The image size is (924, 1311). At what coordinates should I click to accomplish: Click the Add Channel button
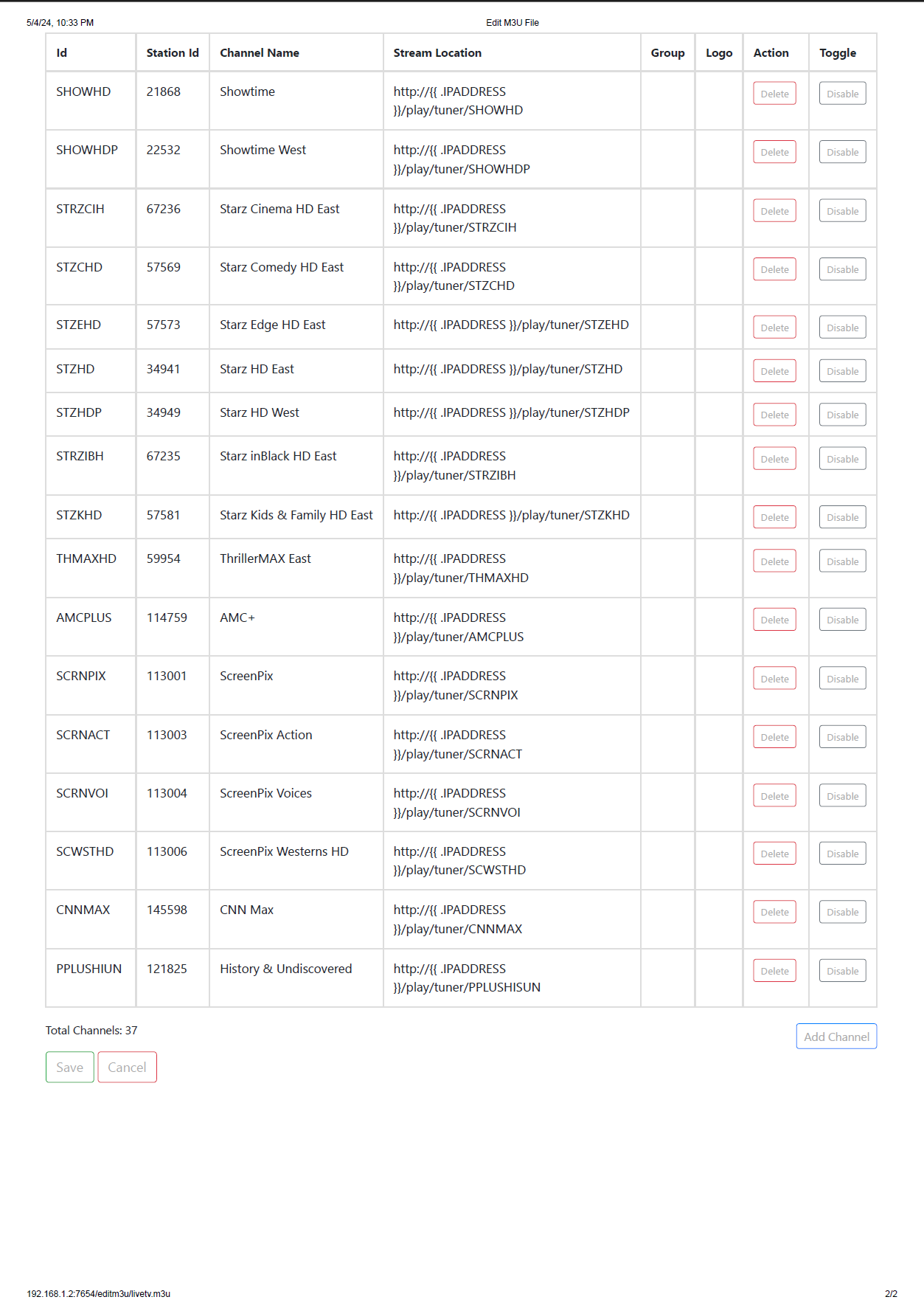point(836,1037)
